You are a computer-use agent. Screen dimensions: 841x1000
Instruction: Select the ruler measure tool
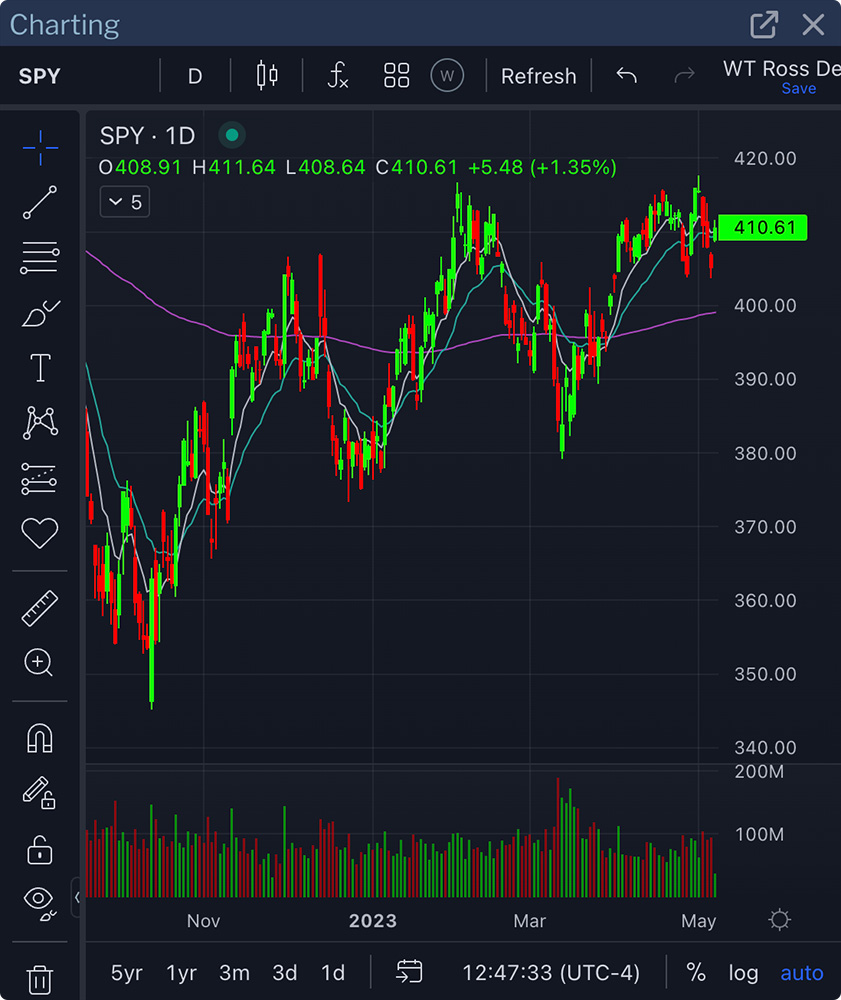[40, 608]
